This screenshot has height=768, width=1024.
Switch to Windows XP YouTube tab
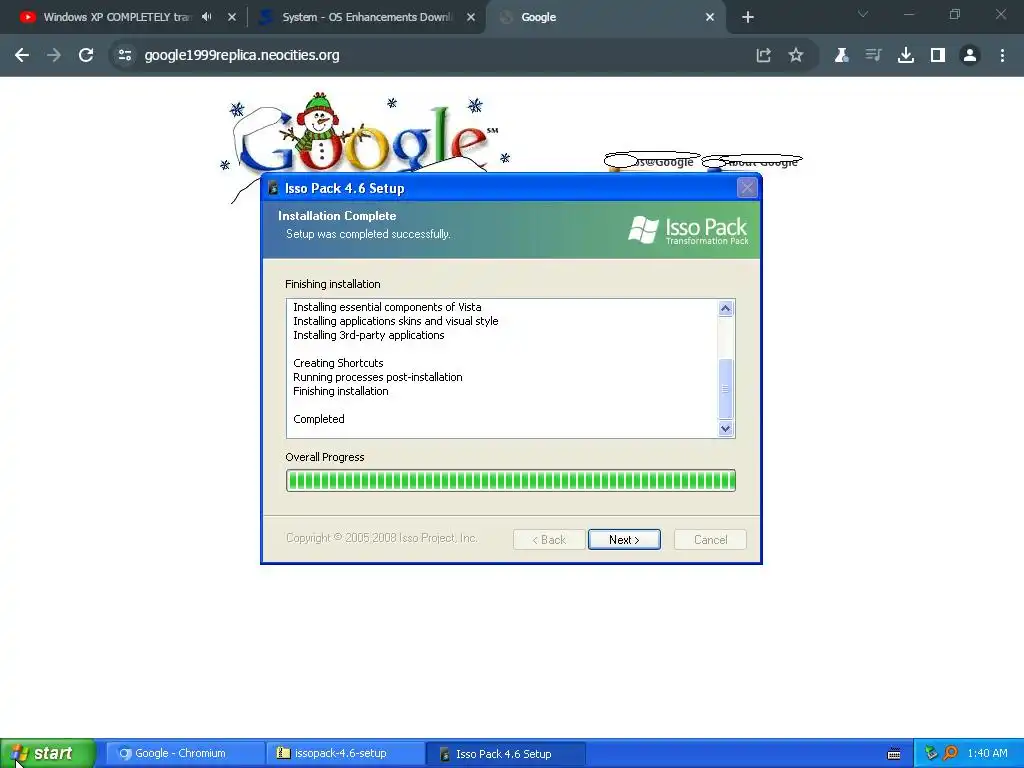point(116,17)
